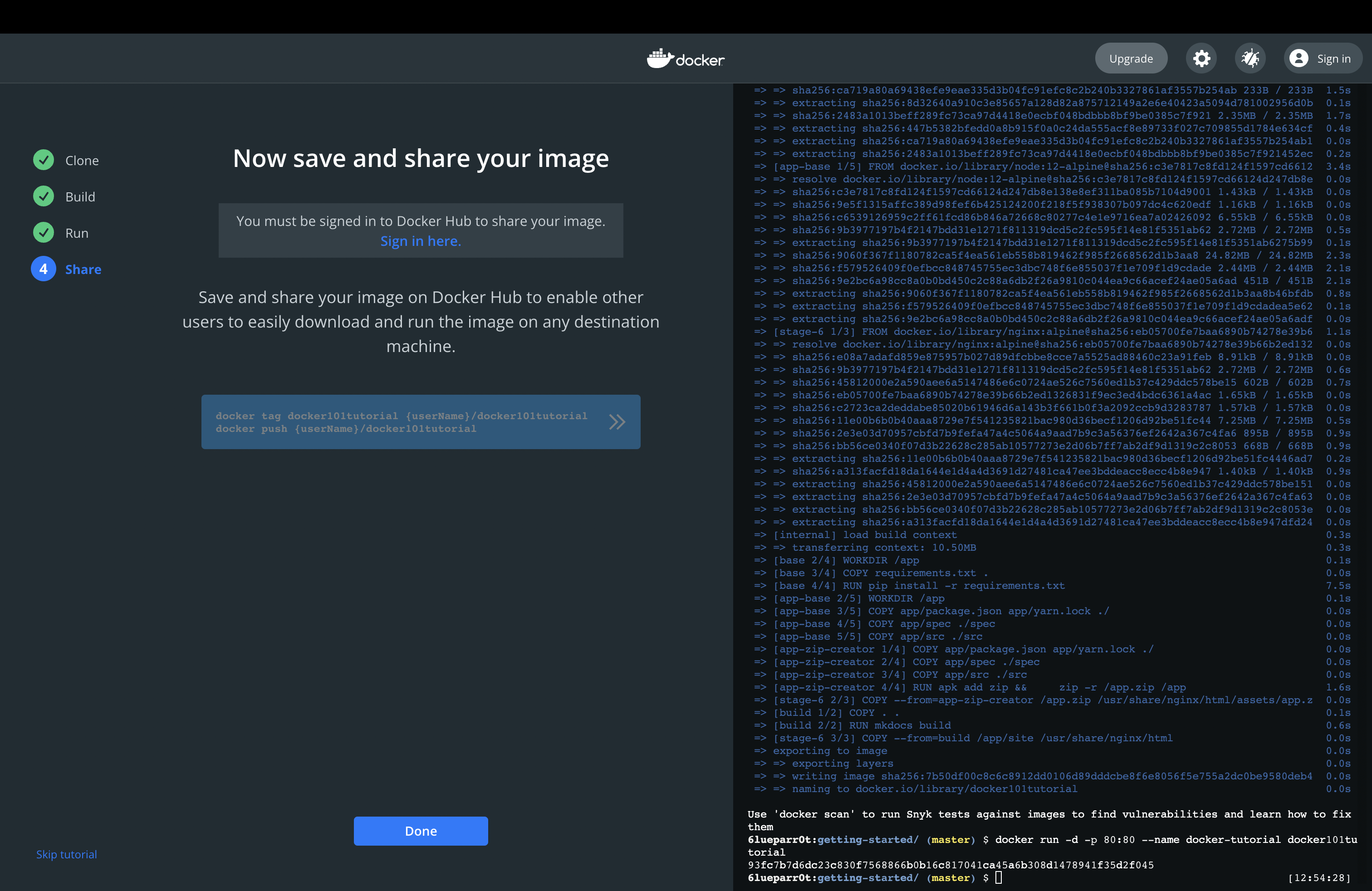
Task: Select the Share step label
Action: click(x=83, y=269)
